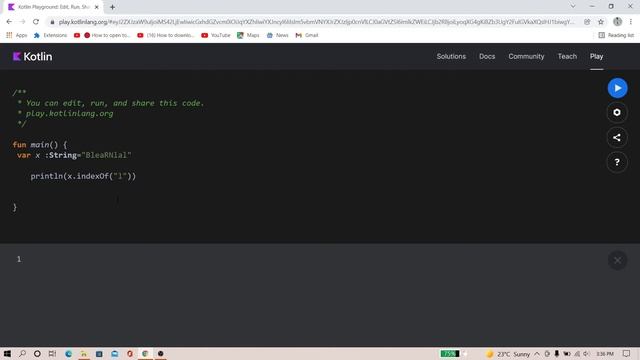Open File Explorer from the taskbar

point(84,353)
